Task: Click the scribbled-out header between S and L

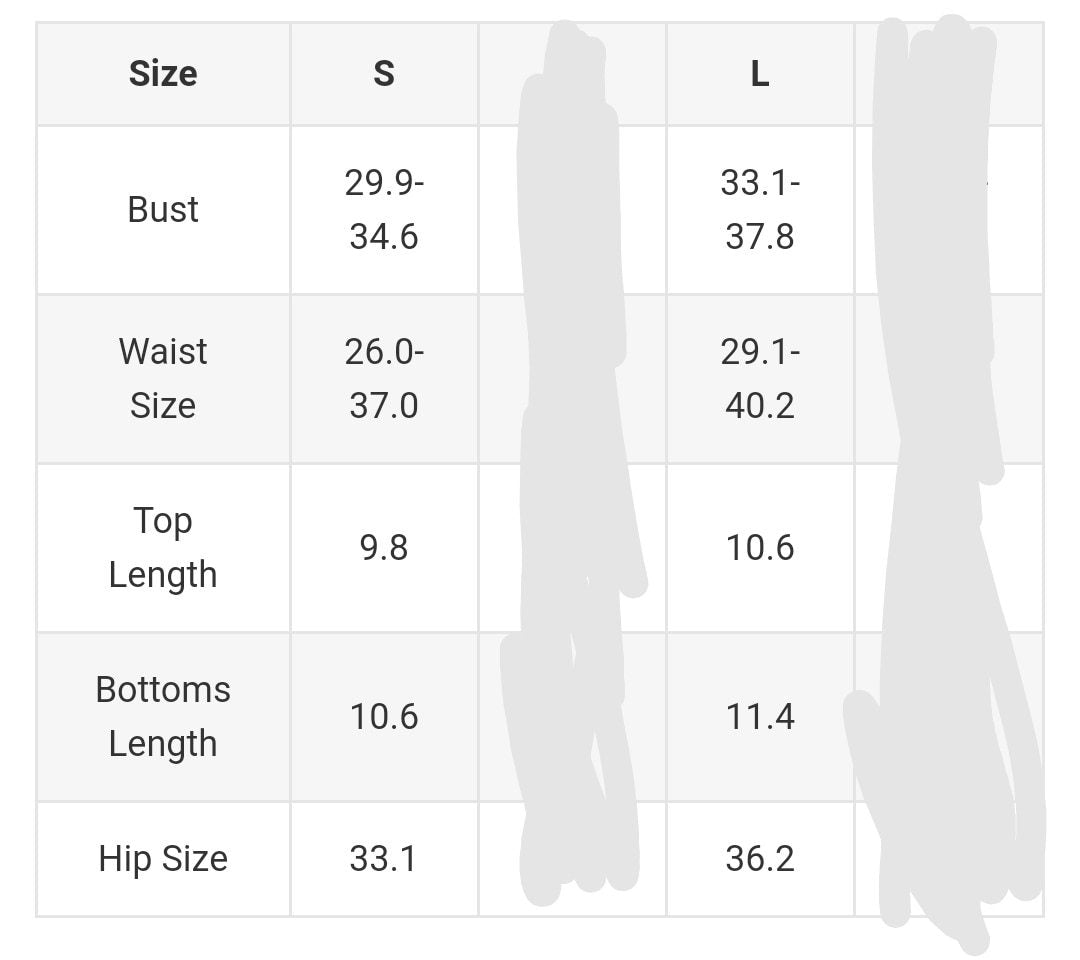Action: click(x=572, y=74)
